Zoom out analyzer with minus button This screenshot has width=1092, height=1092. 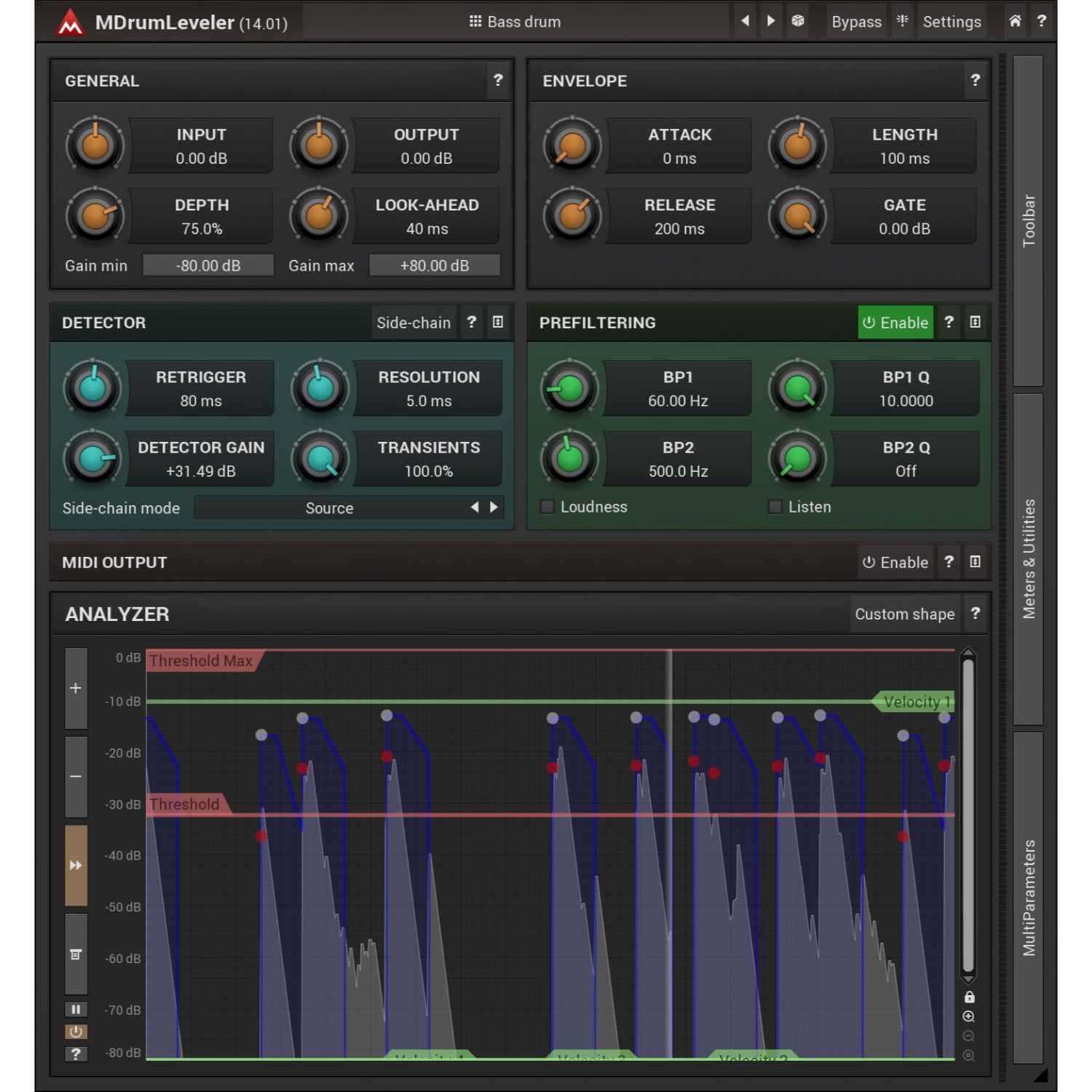point(76,777)
